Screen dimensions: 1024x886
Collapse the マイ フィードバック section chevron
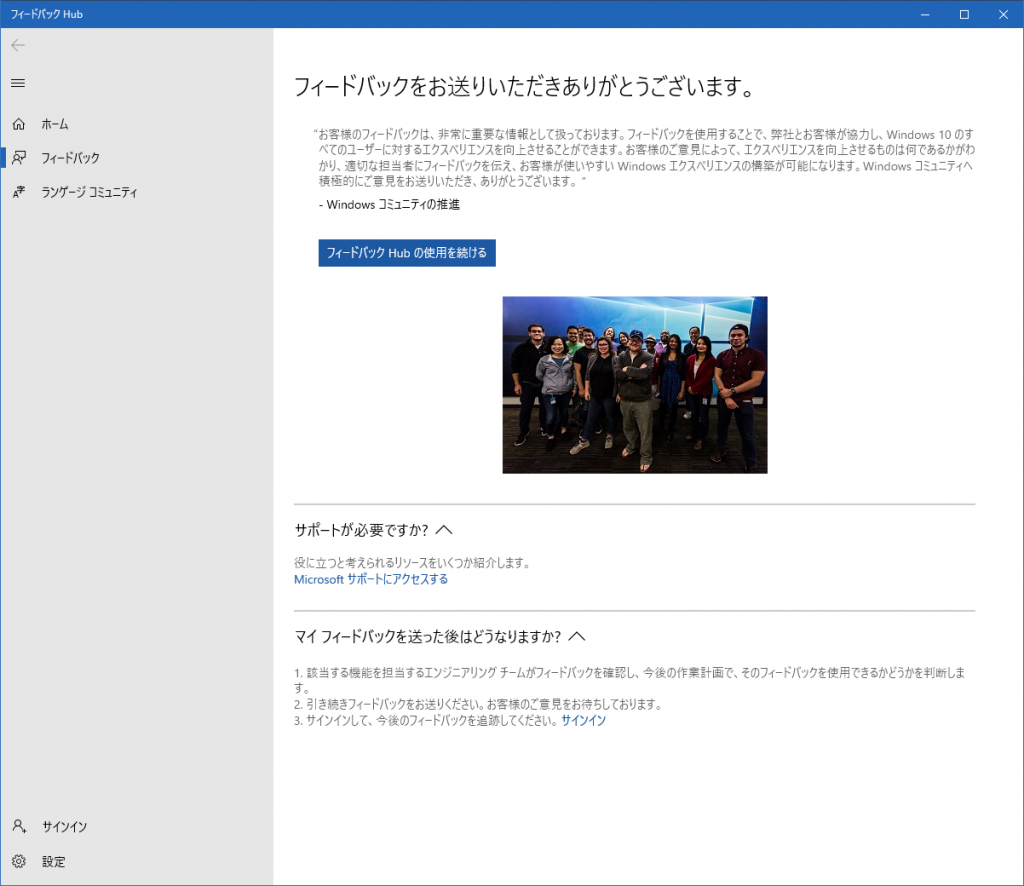click(x=575, y=636)
